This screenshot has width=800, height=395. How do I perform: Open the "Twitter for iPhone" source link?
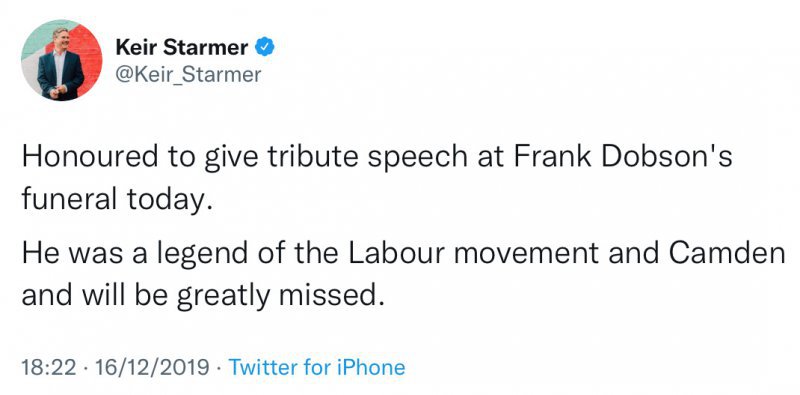(317, 367)
